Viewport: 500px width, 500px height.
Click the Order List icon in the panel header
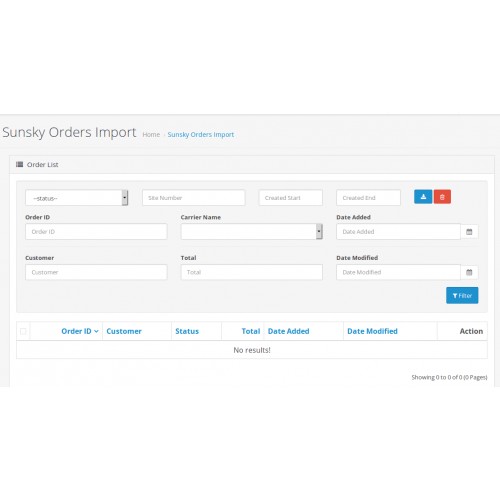[20, 164]
